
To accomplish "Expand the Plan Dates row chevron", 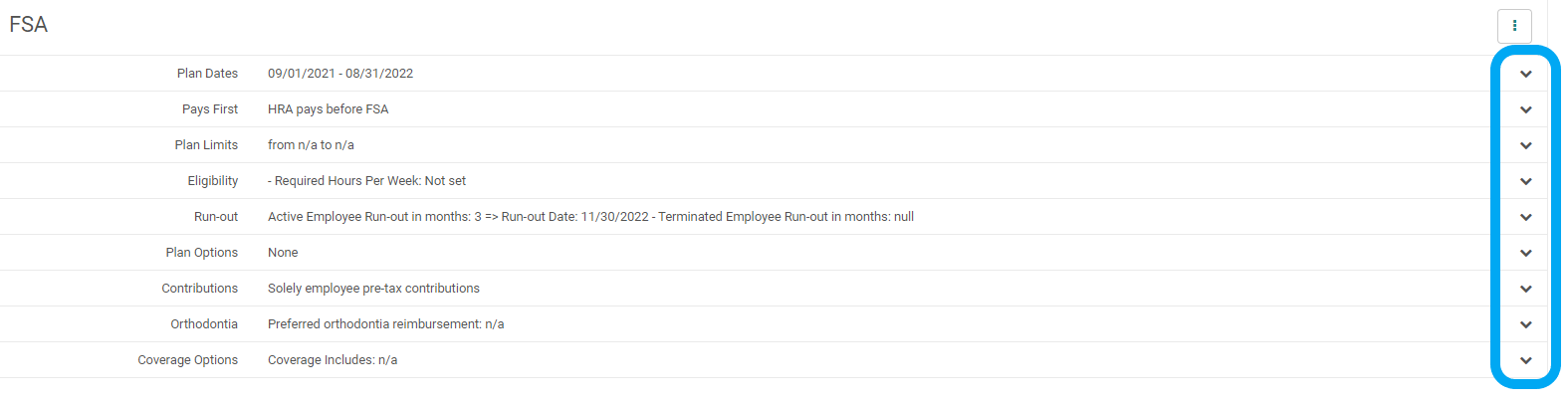I will pos(1525,74).
